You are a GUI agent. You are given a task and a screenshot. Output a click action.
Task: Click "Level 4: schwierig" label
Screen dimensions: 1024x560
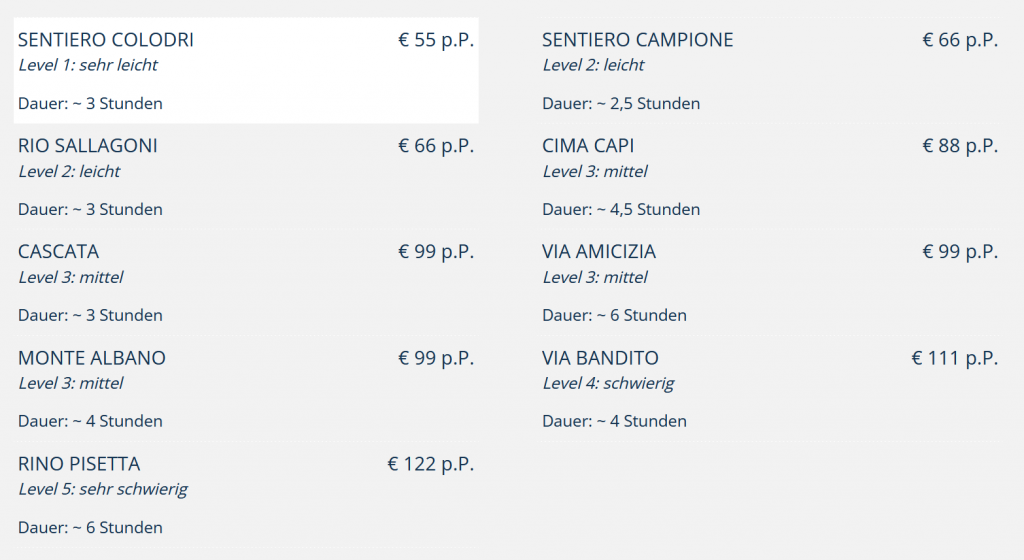(608, 383)
